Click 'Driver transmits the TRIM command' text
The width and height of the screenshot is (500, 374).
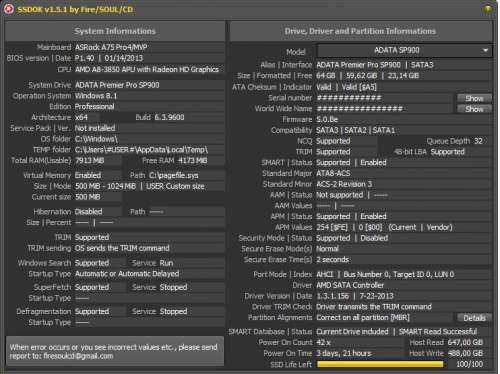click(374, 307)
